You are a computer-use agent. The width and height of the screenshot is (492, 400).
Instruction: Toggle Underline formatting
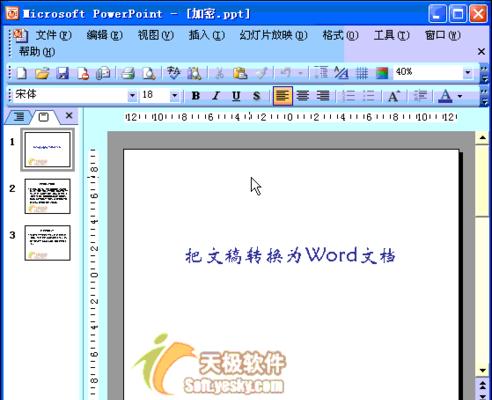pos(236,96)
